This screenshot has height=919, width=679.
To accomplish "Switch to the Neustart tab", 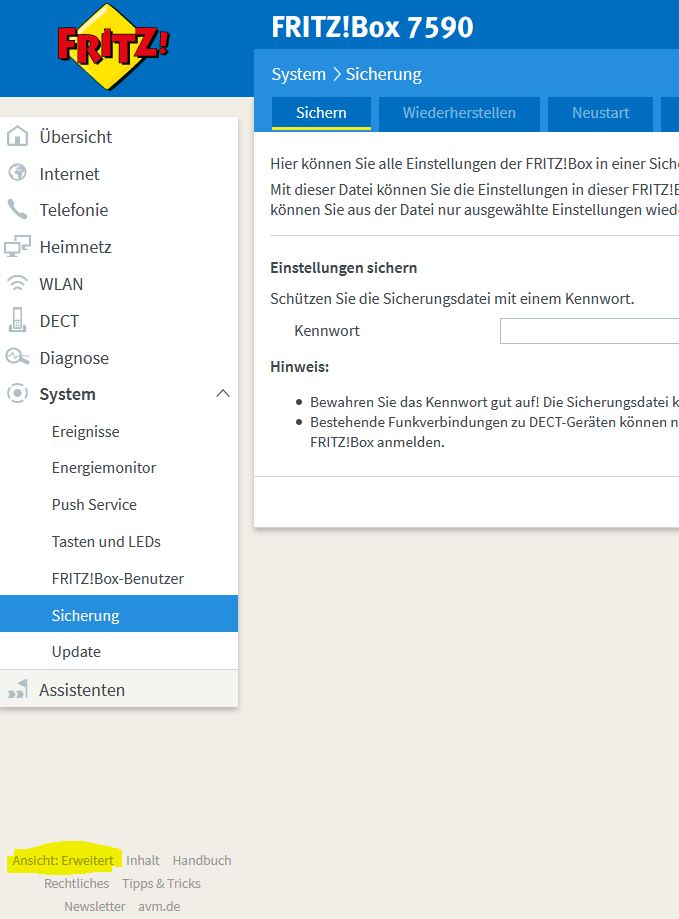I will click(x=600, y=113).
